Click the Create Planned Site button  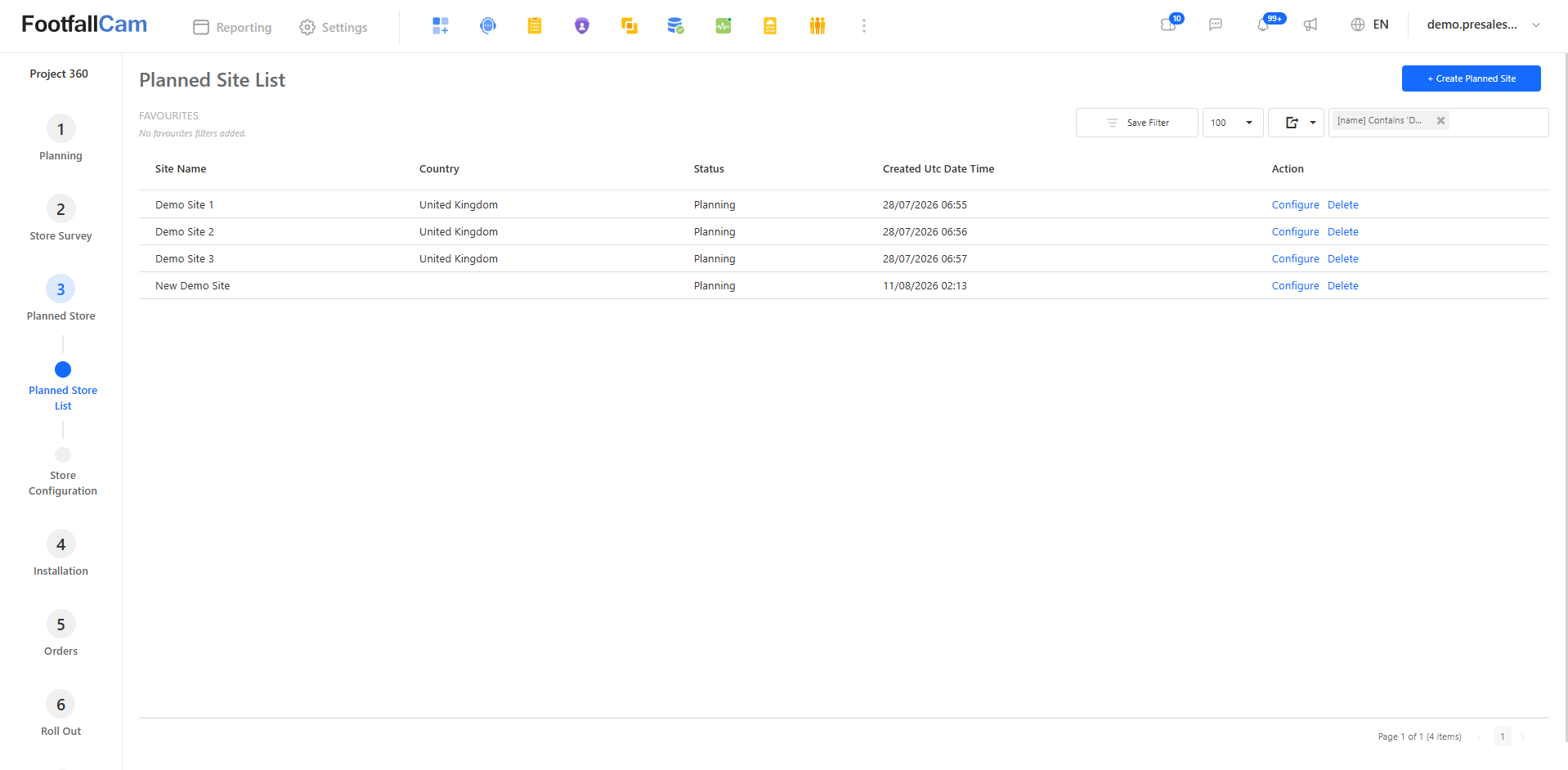point(1471,78)
